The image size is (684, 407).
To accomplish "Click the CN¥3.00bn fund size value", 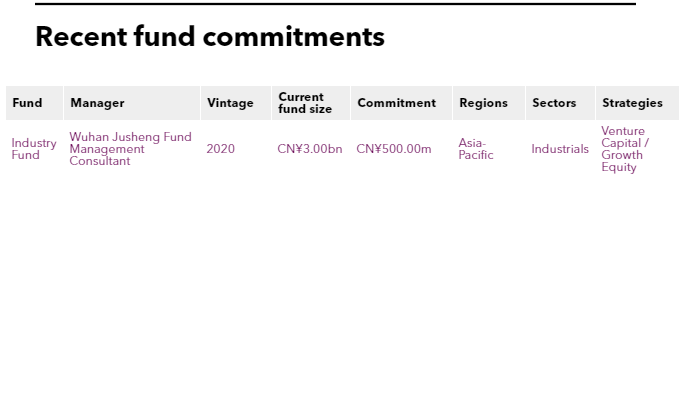I will (x=310, y=149).
